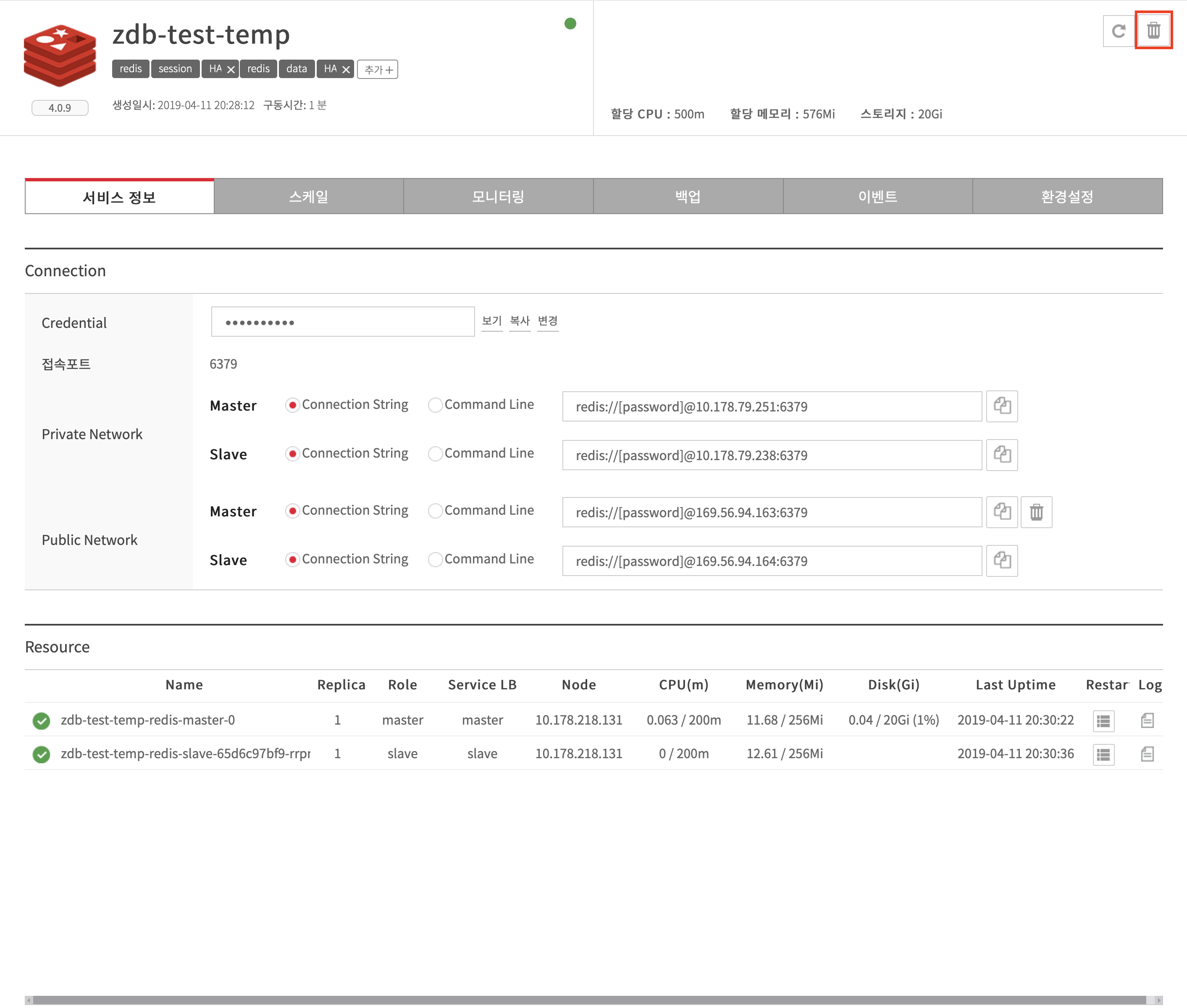
Task: Select Command Line for Private Master
Action: (x=436, y=405)
